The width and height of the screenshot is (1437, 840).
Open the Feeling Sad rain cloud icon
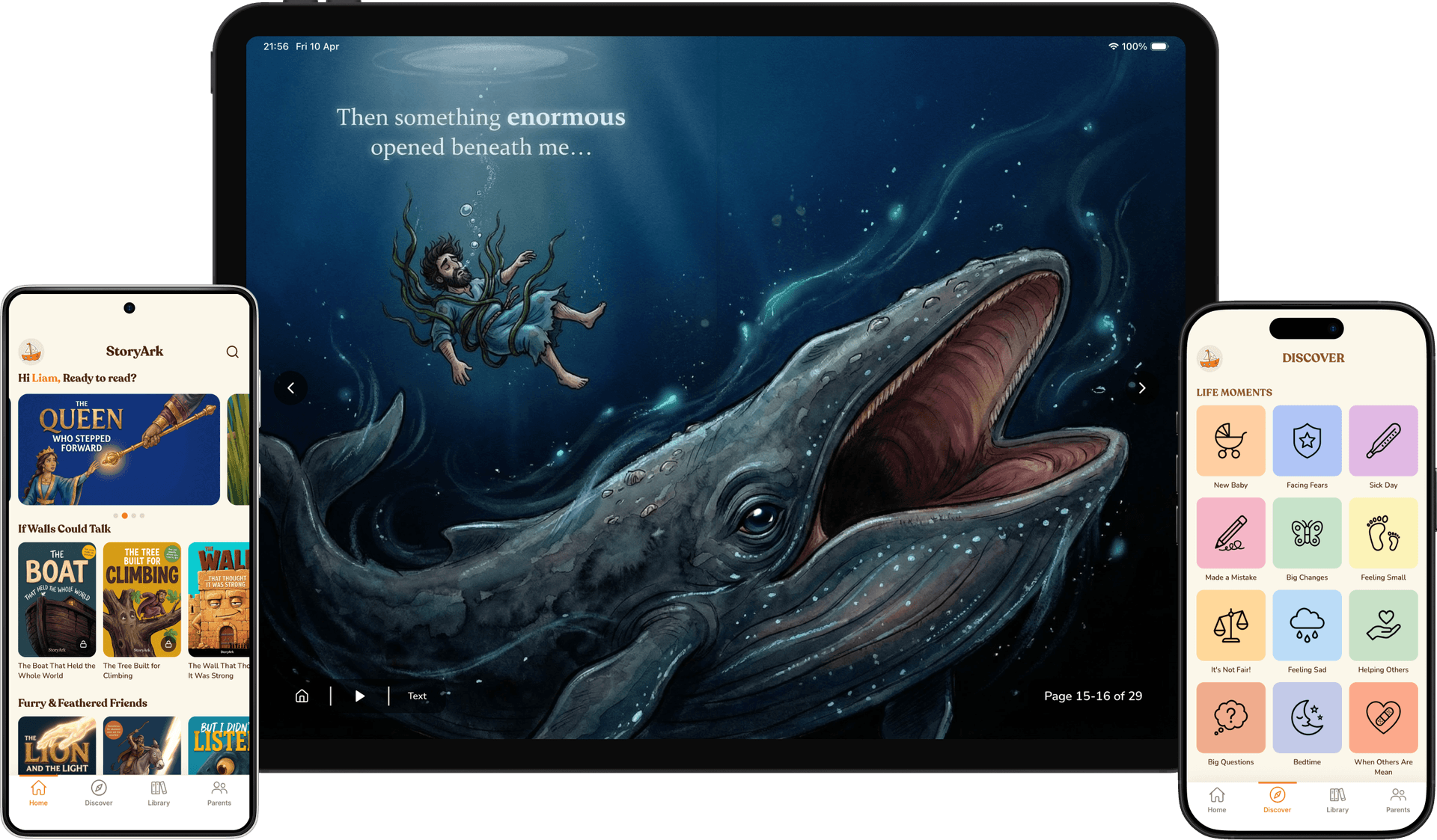1307,625
